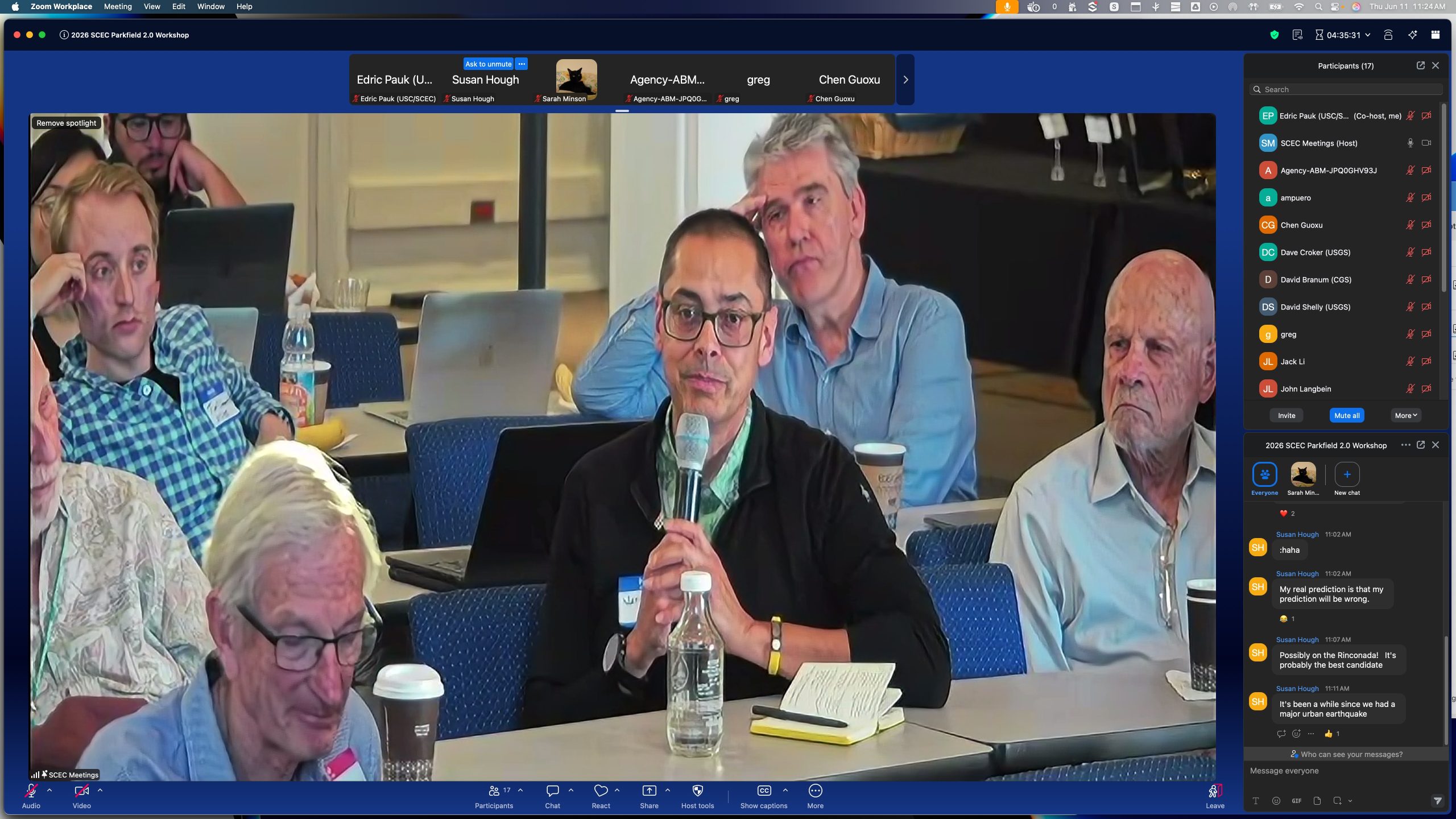Start camera with the Video button
This screenshot has height=819, width=1456.
82,796
